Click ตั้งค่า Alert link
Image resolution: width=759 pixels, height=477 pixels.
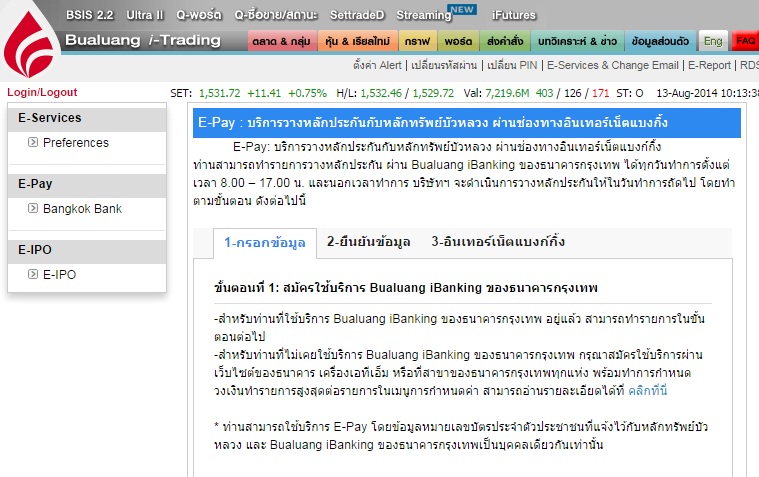[x=377, y=65]
